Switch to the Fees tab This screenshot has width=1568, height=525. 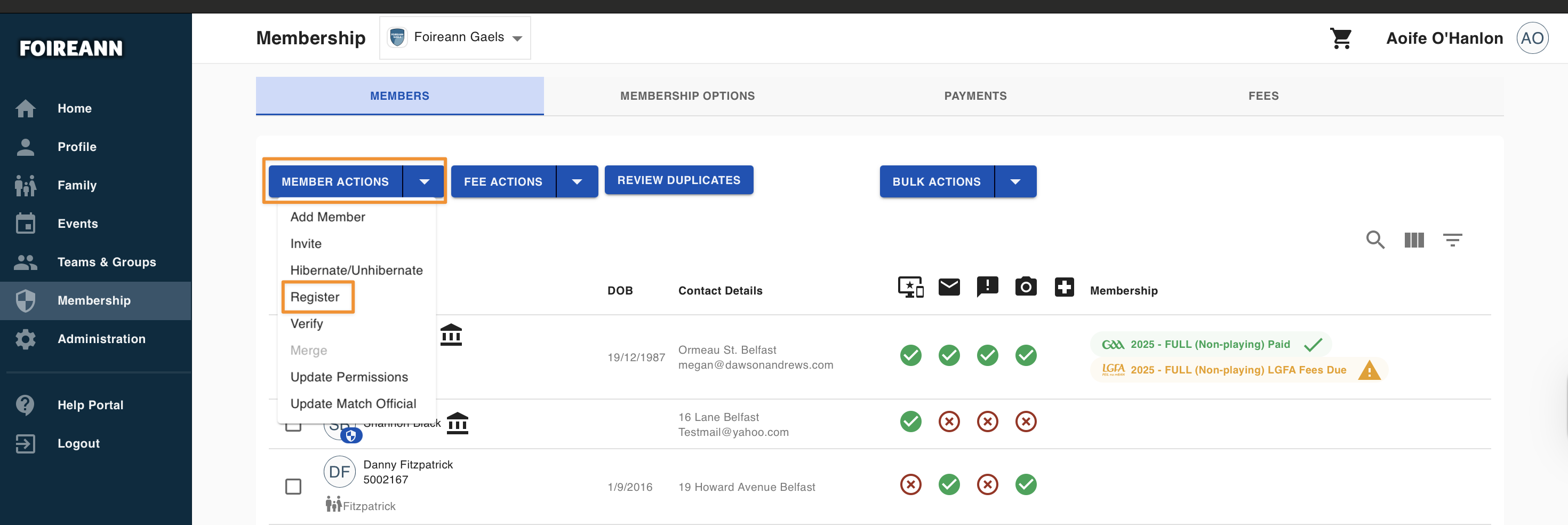[1263, 96]
